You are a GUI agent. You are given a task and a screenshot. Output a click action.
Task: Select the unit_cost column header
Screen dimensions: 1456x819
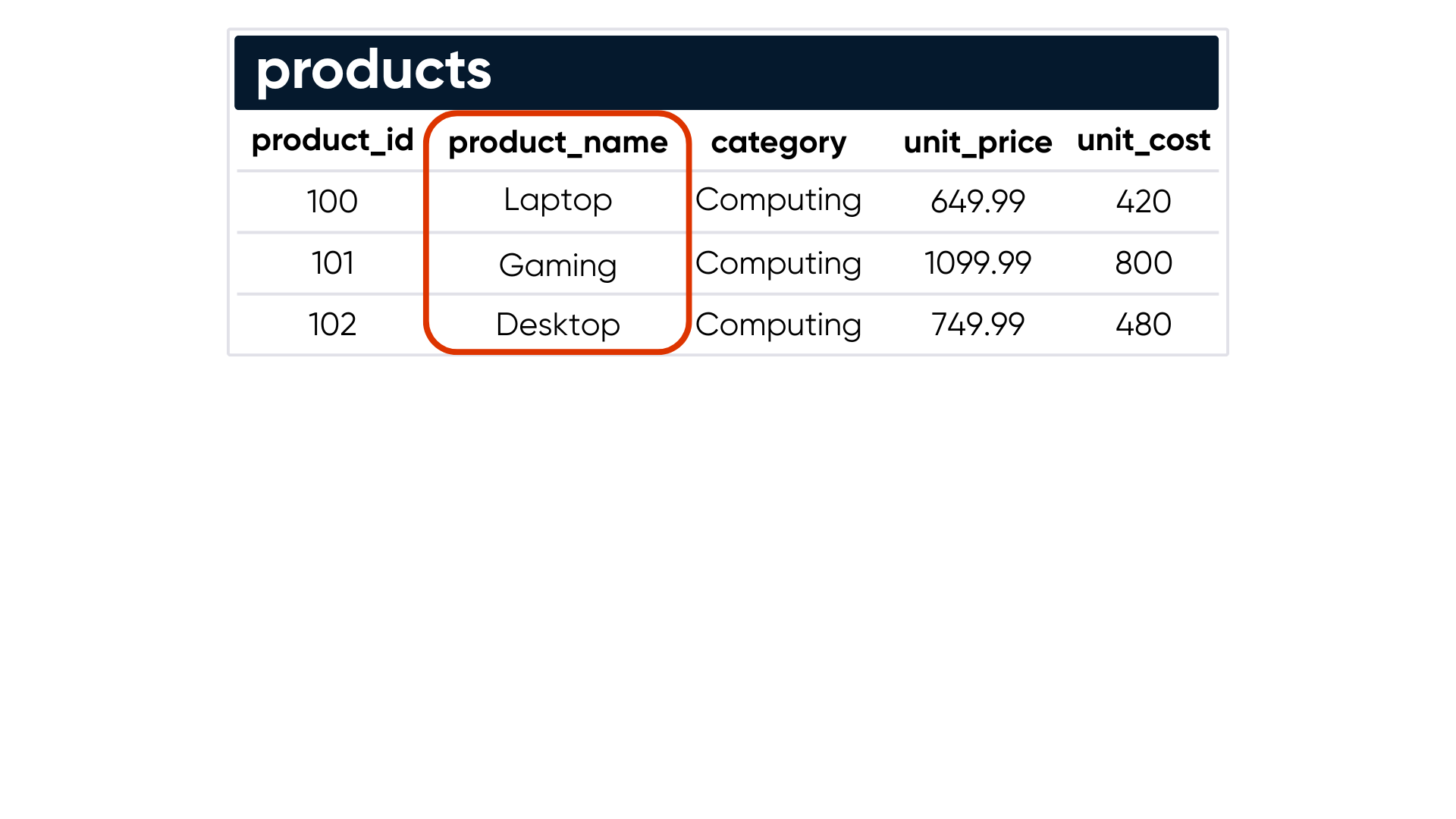pos(1143,140)
